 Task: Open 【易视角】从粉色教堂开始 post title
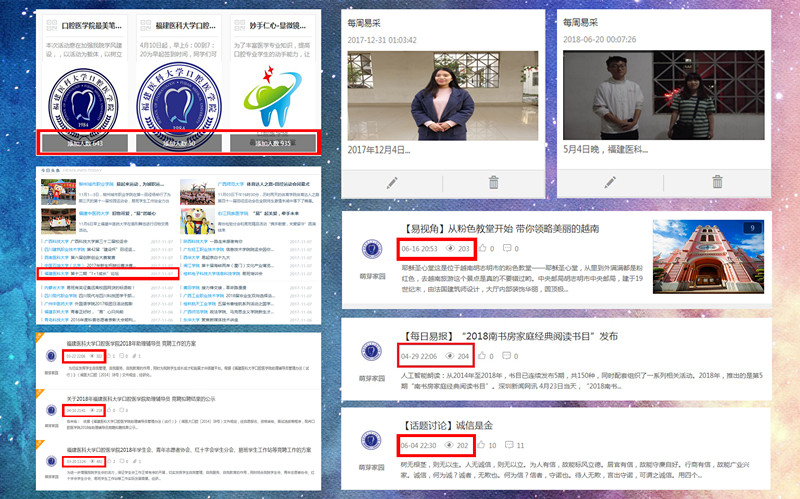(500, 228)
